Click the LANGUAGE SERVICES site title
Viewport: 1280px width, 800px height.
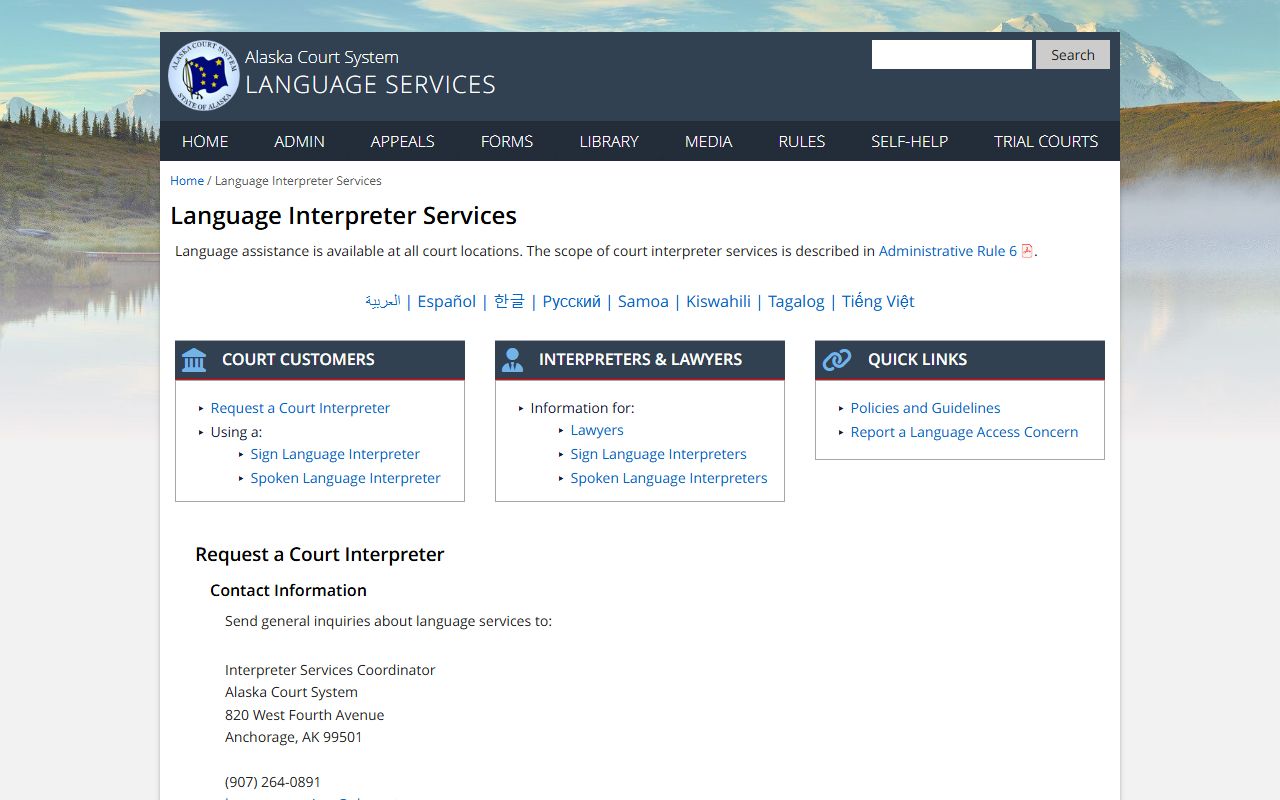click(x=370, y=85)
